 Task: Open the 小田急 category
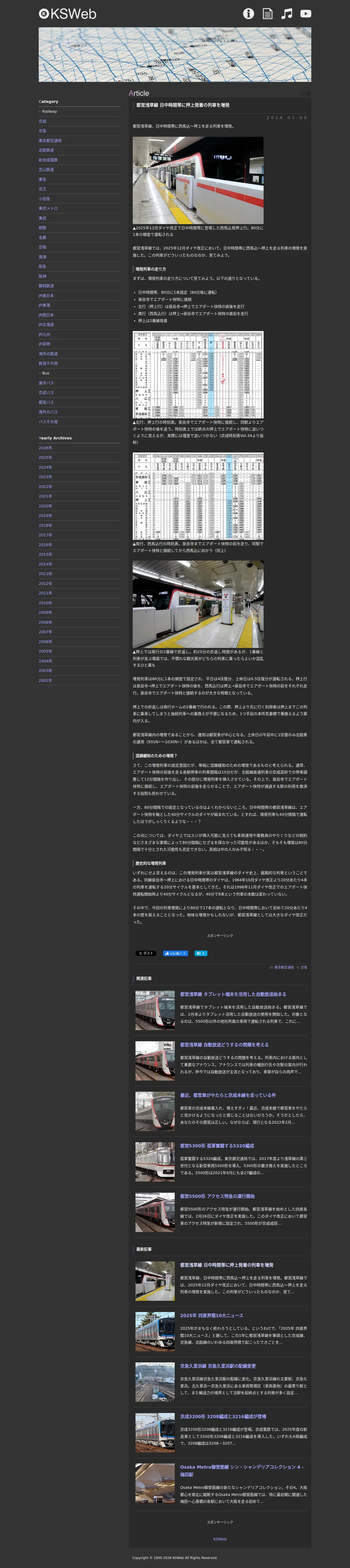coord(44,198)
